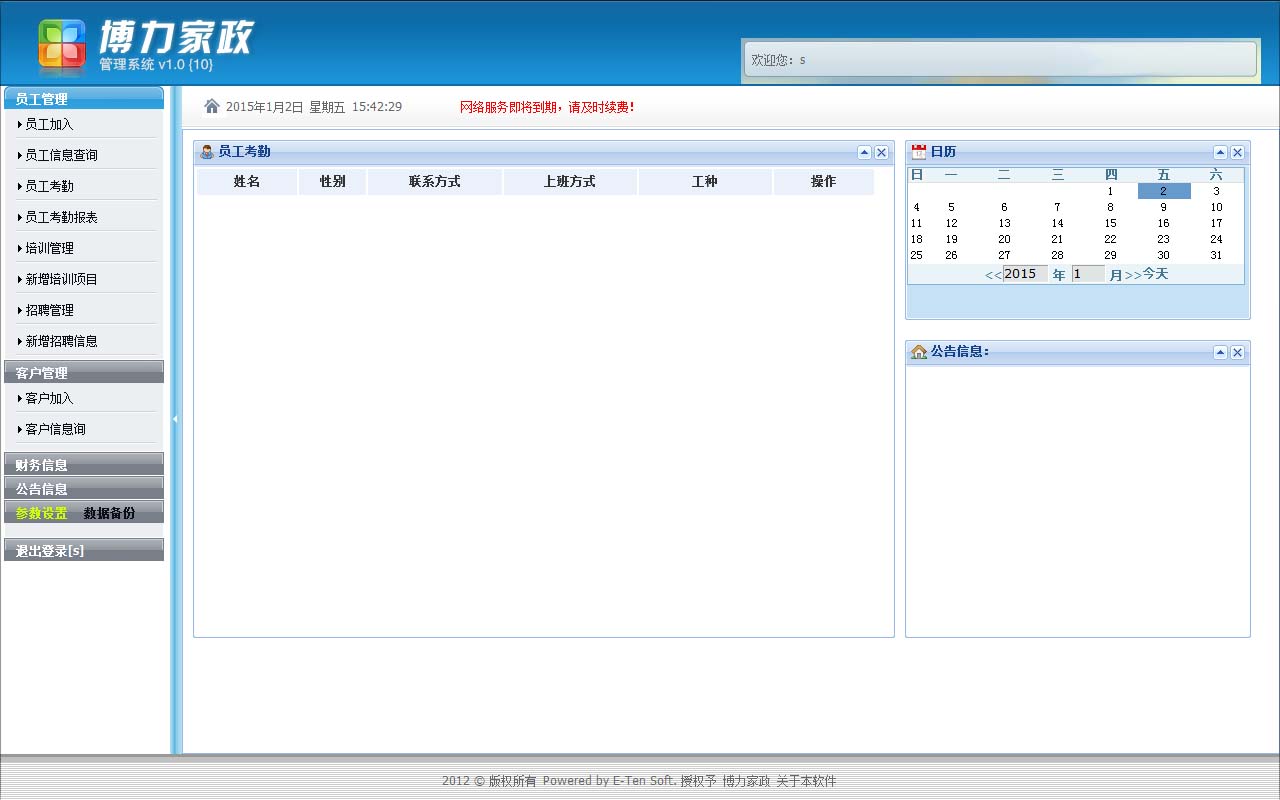Screen dimensions: 1280x800
Task: Collapse the 公告信息 panel
Action: pyautogui.click(x=1220, y=353)
